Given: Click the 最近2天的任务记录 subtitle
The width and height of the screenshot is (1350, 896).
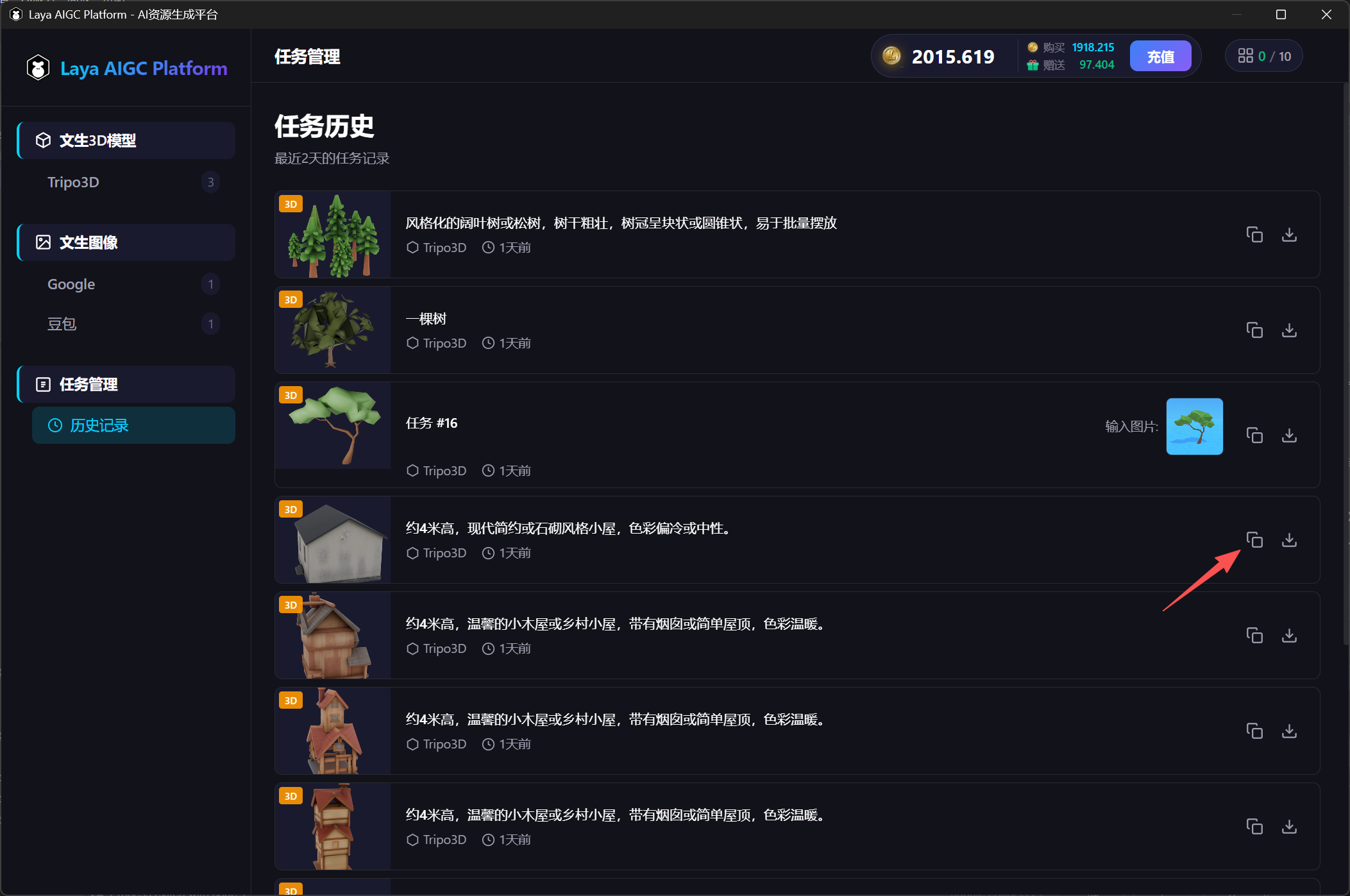Looking at the screenshot, I should [332, 158].
